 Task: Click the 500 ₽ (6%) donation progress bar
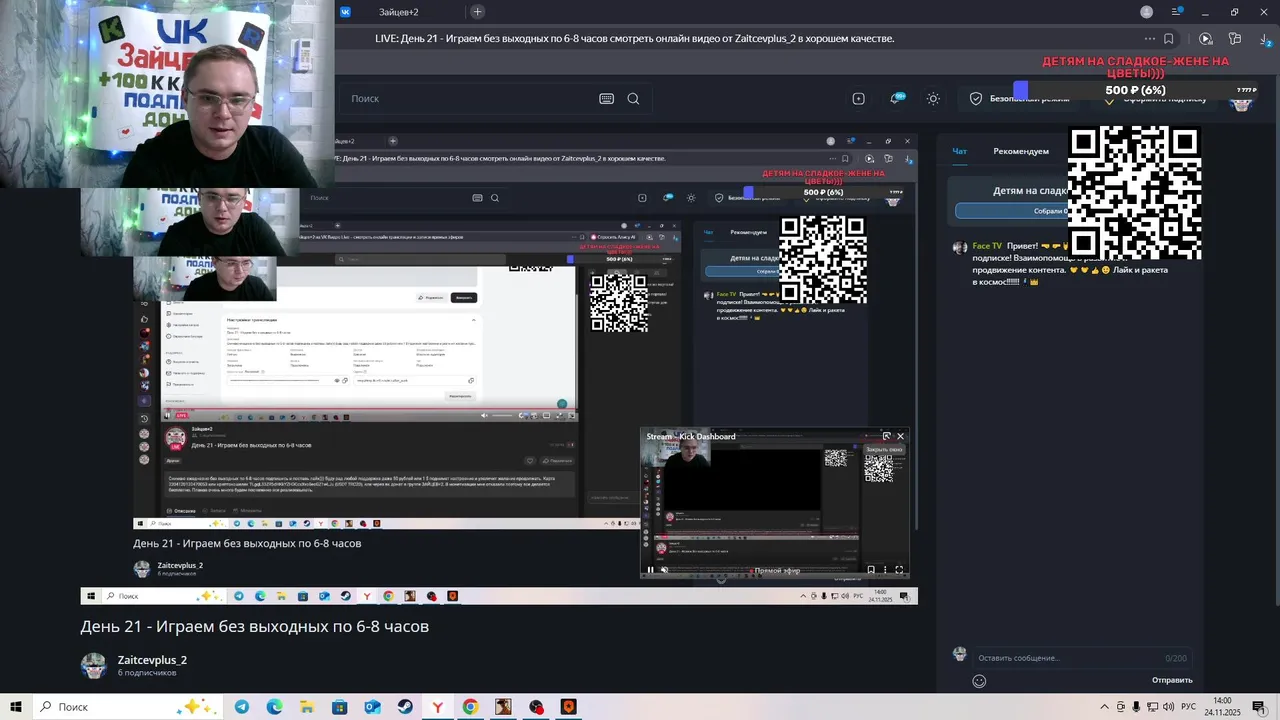[x=1135, y=90]
